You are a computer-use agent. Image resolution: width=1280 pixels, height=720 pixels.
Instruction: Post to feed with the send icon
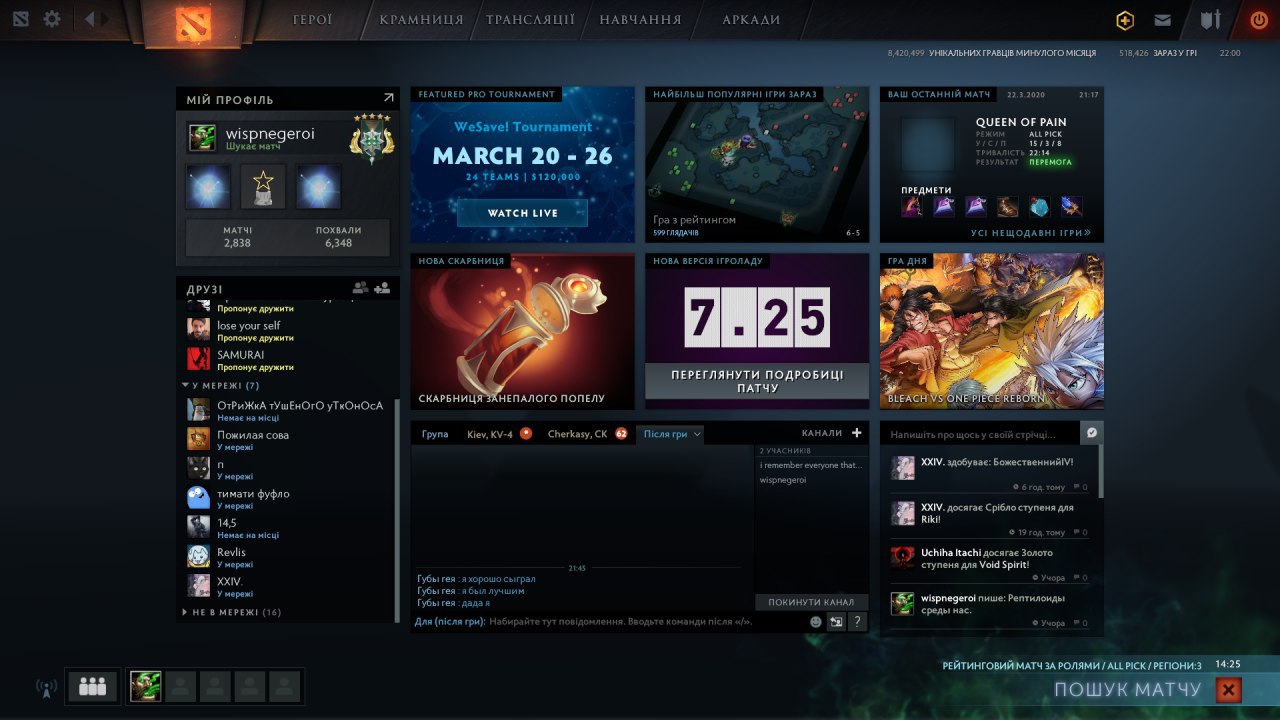point(1092,433)
